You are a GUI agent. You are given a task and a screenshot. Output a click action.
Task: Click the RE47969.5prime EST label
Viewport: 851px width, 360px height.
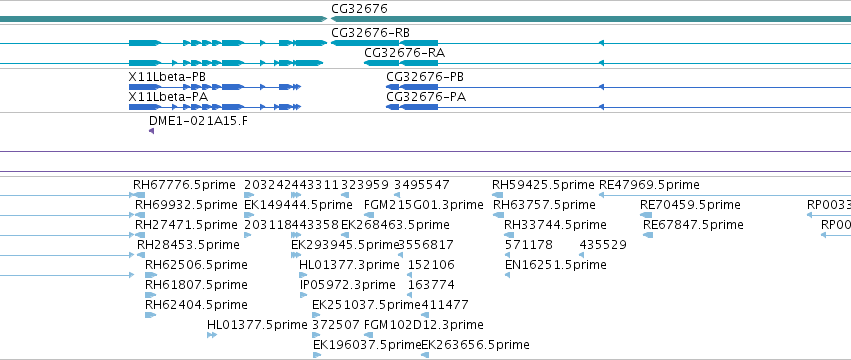pos(649,185)
